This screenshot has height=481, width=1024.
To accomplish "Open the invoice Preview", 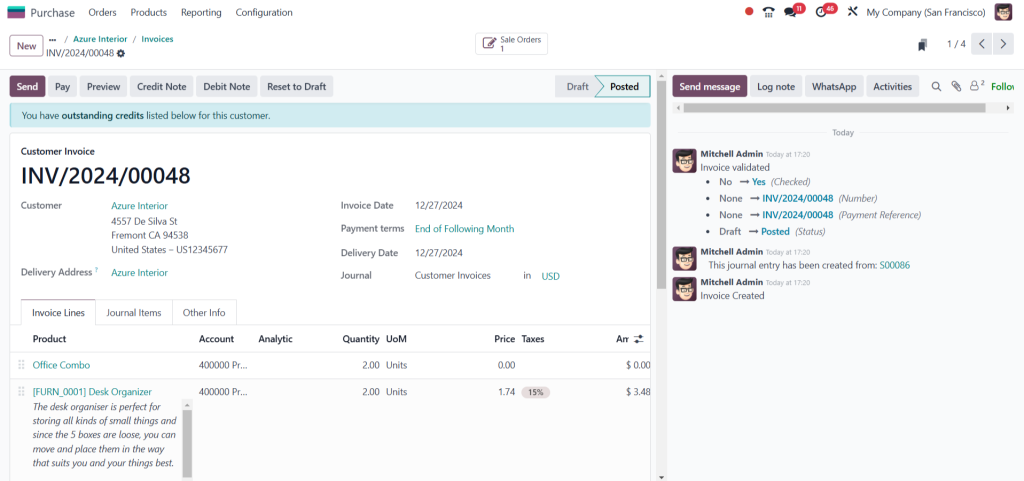I will point(104,86).
